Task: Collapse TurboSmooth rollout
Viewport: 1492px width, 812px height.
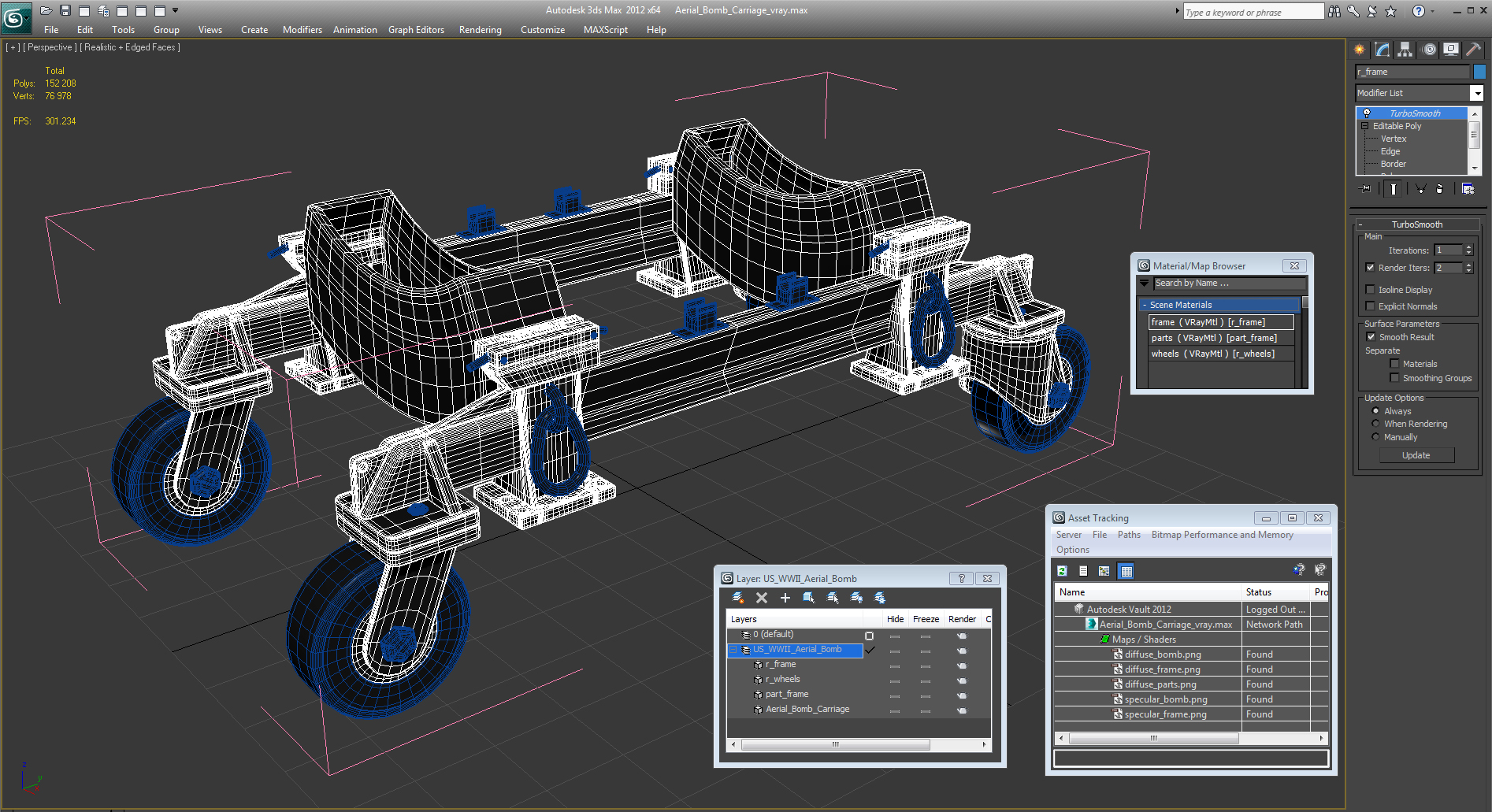Action: [1360, 224]
